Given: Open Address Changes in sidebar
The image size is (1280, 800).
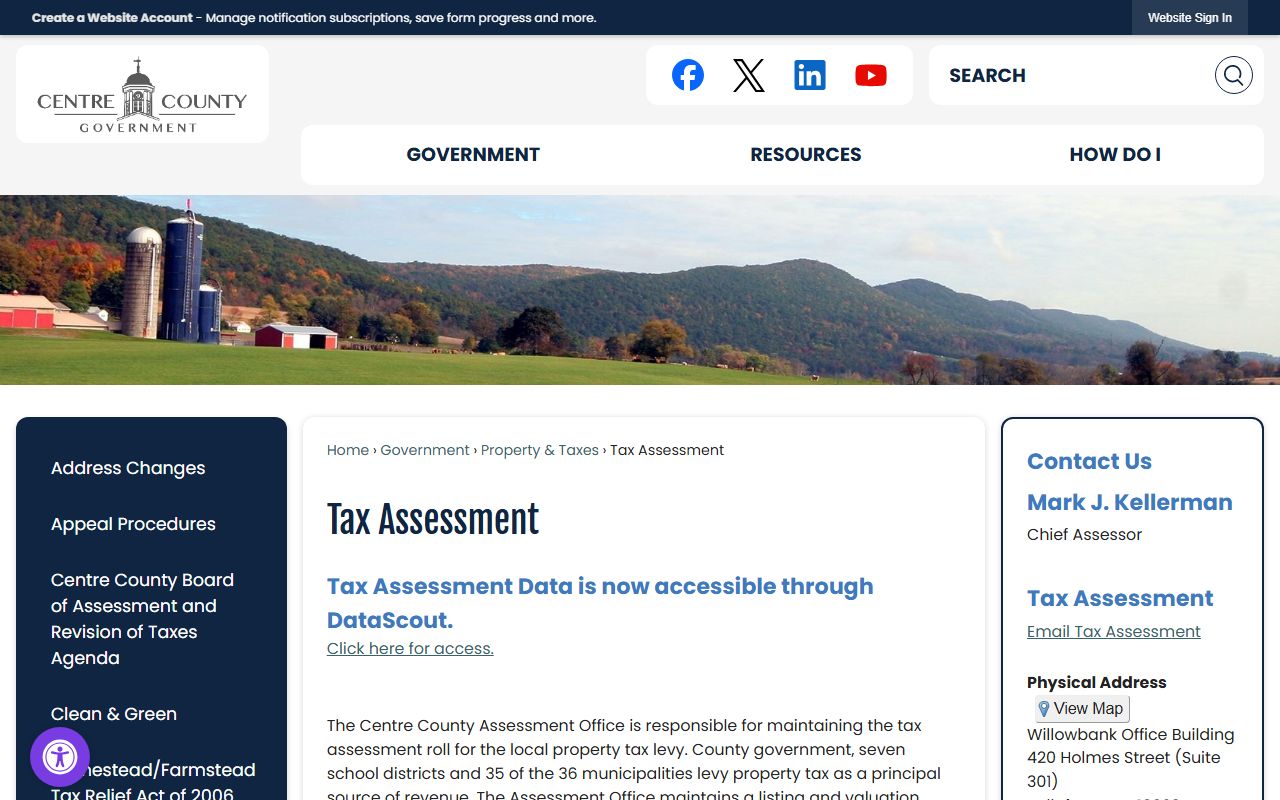Looking at the screenshot, I should tap(128, 468).
